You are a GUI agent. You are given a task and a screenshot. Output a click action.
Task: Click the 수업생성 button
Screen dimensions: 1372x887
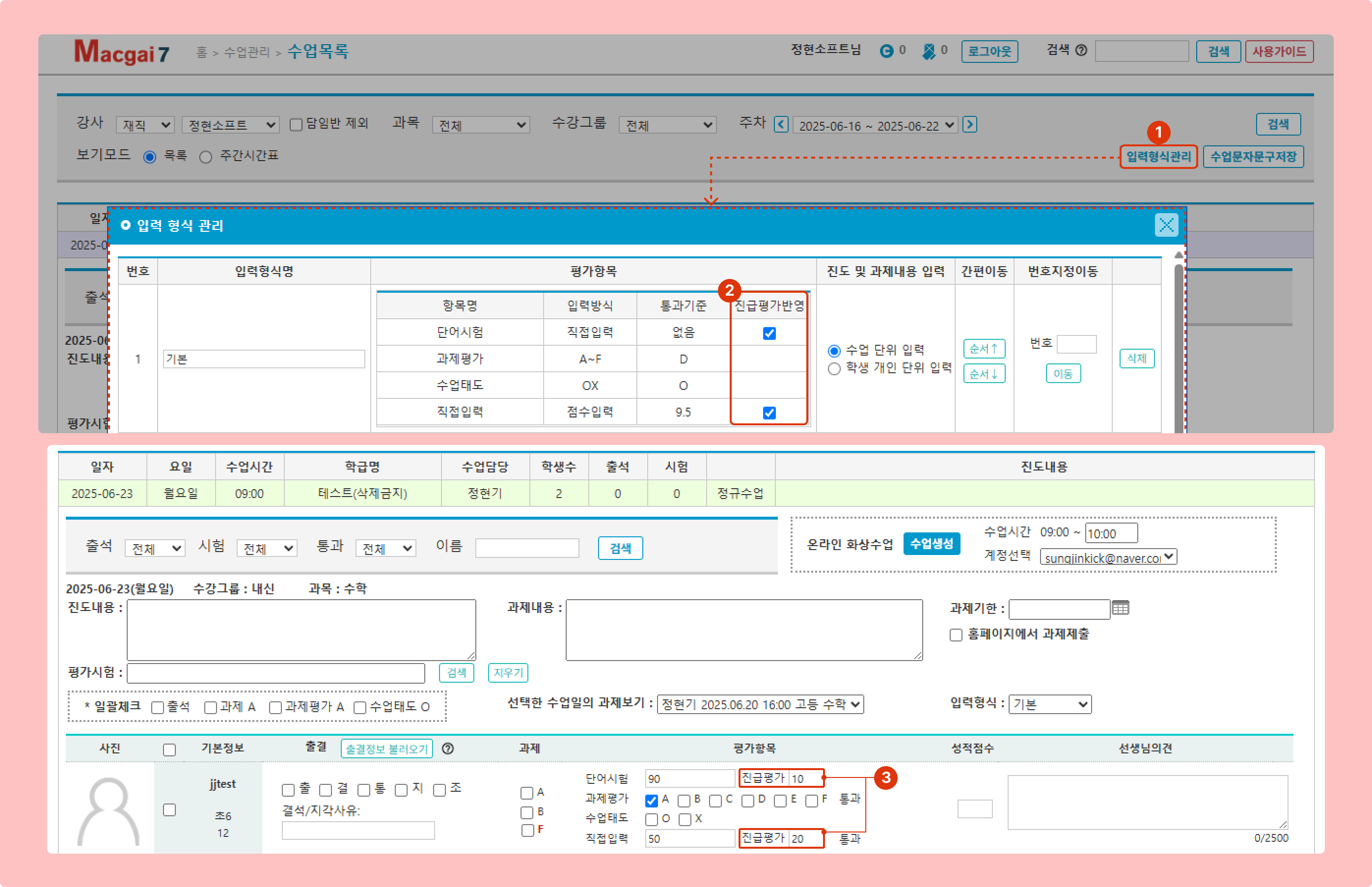[x=931, y=543]
